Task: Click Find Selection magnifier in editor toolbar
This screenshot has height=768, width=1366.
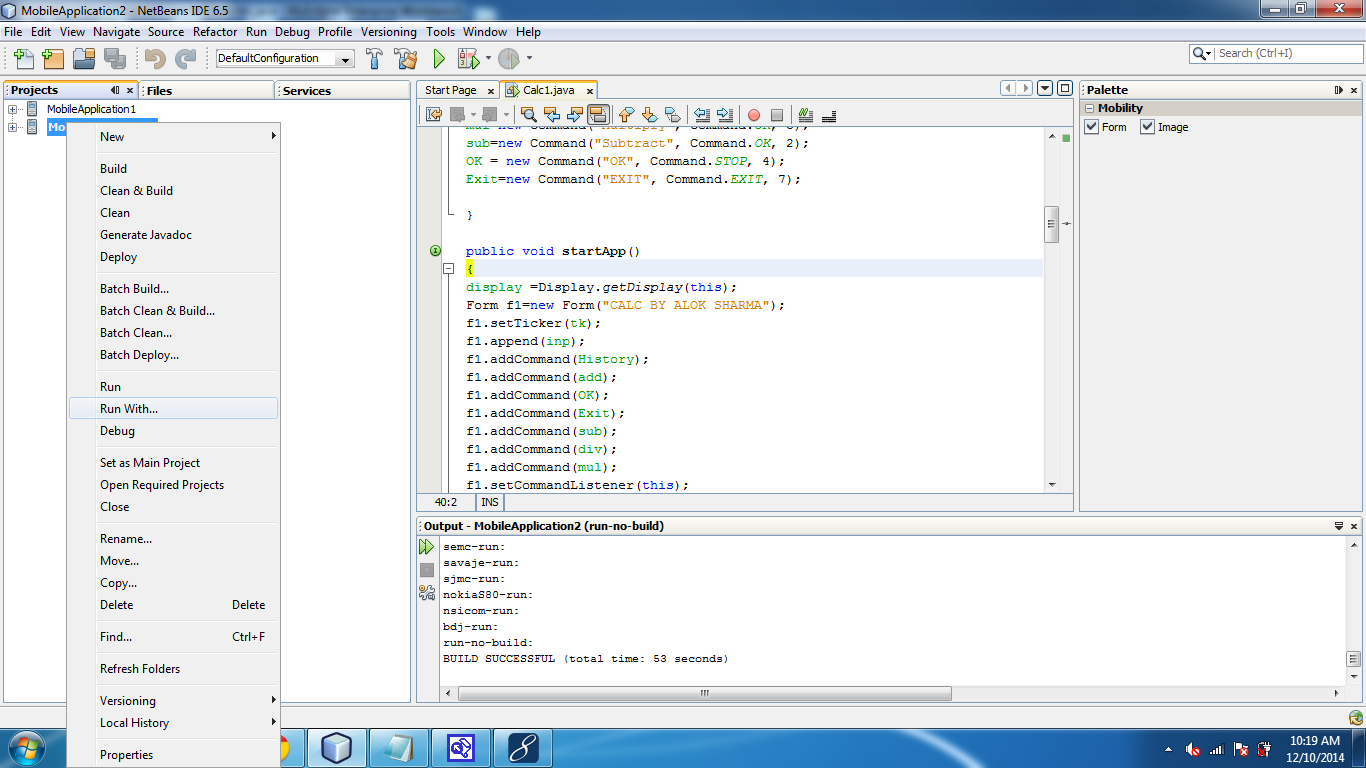Action: (529, 115)
